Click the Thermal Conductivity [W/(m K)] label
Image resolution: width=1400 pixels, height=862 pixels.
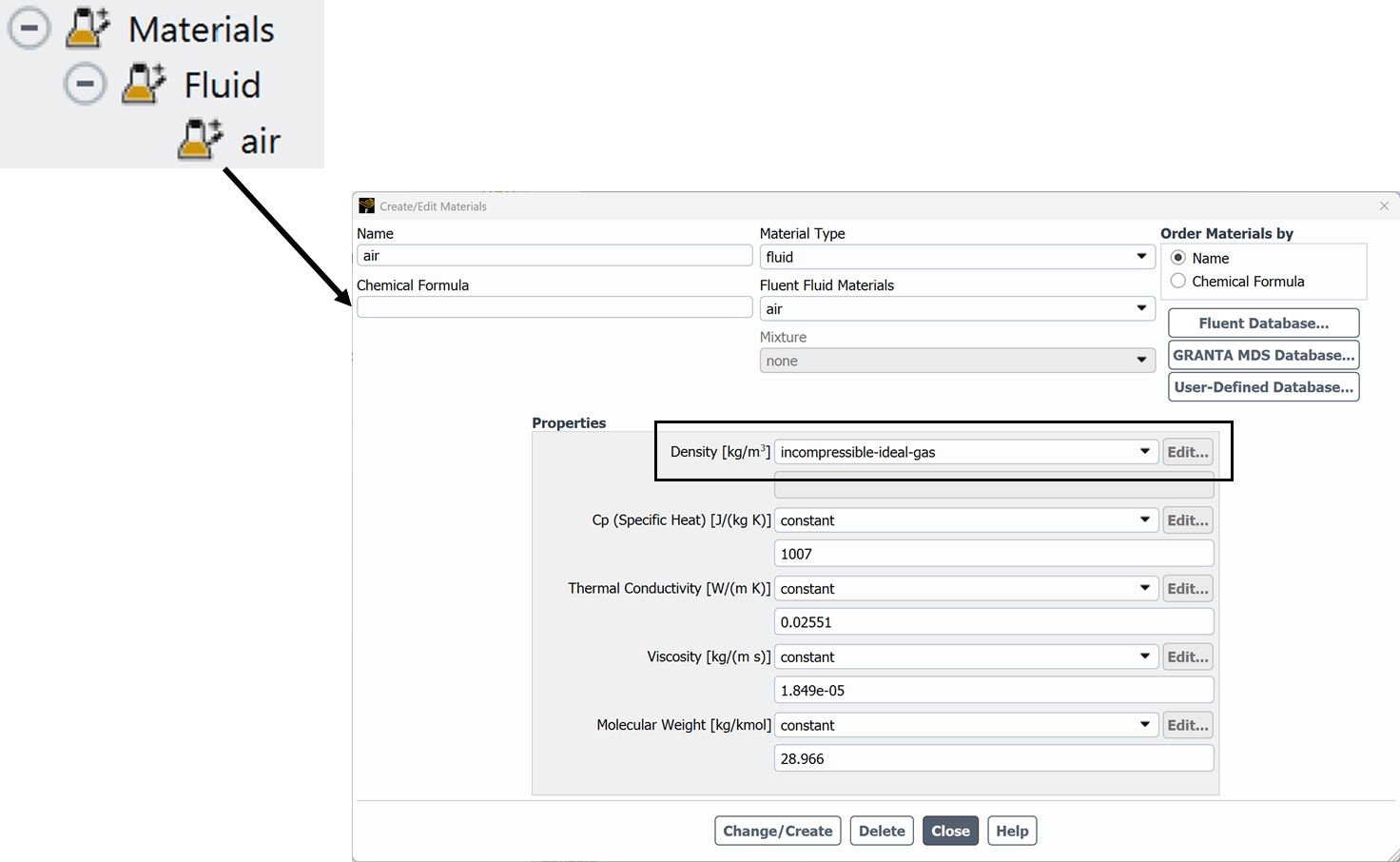point(670,589)
